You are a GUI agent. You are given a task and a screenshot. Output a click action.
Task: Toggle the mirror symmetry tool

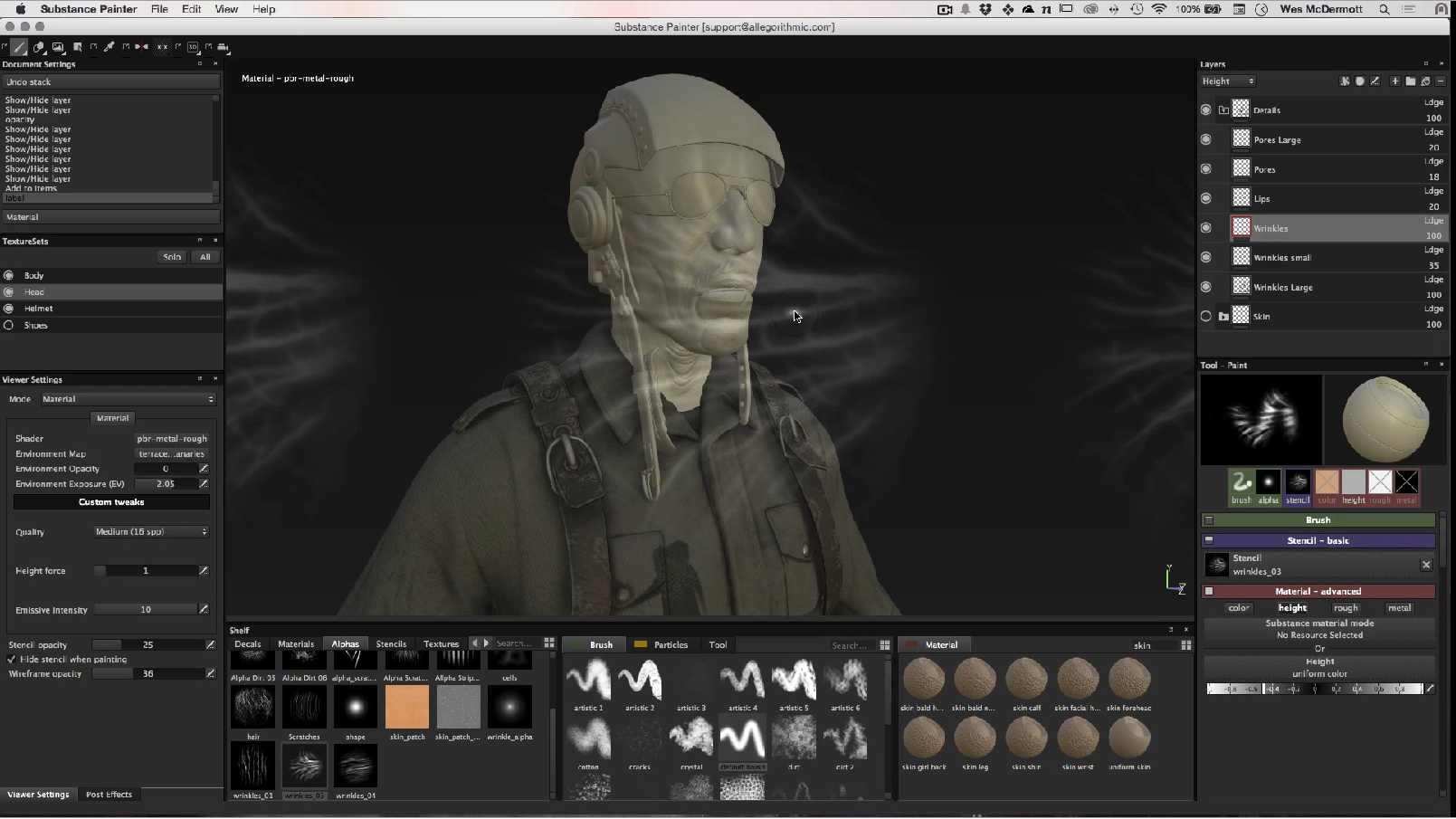click(142, 47)
